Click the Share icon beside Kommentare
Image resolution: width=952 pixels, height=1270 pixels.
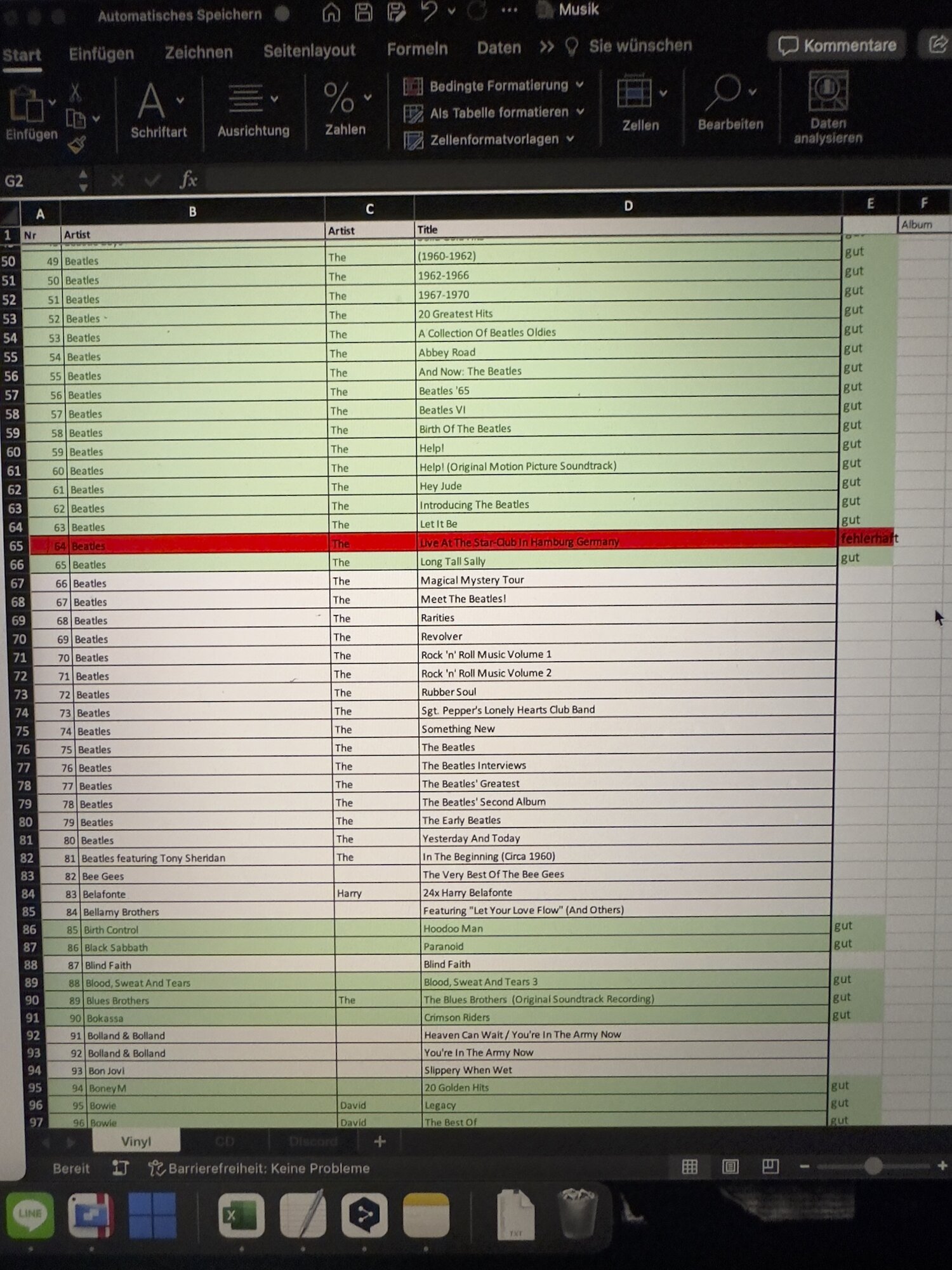pyautogui.click(x=937, y=44)
